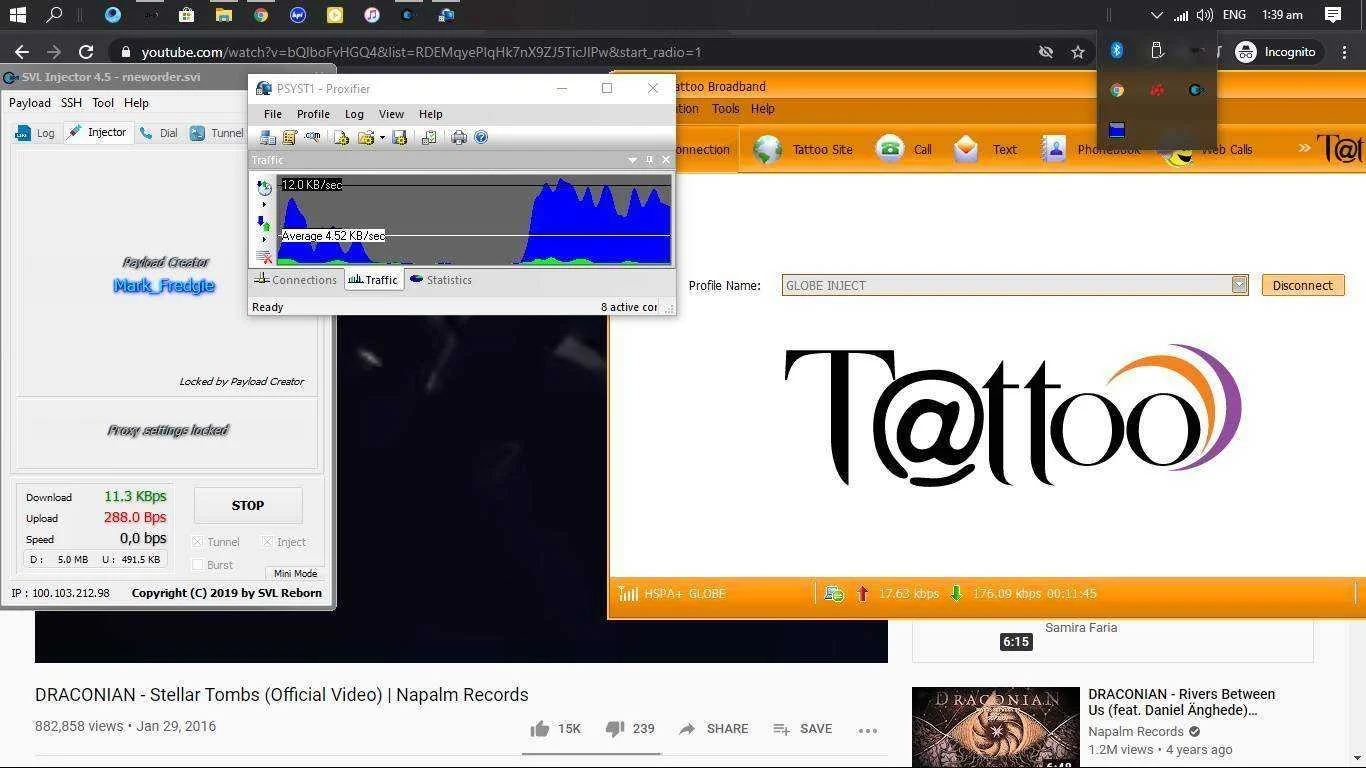Open Proxy Settings icon in Proxifier toolbar
Screen dimensions: 1366x768
268,137
